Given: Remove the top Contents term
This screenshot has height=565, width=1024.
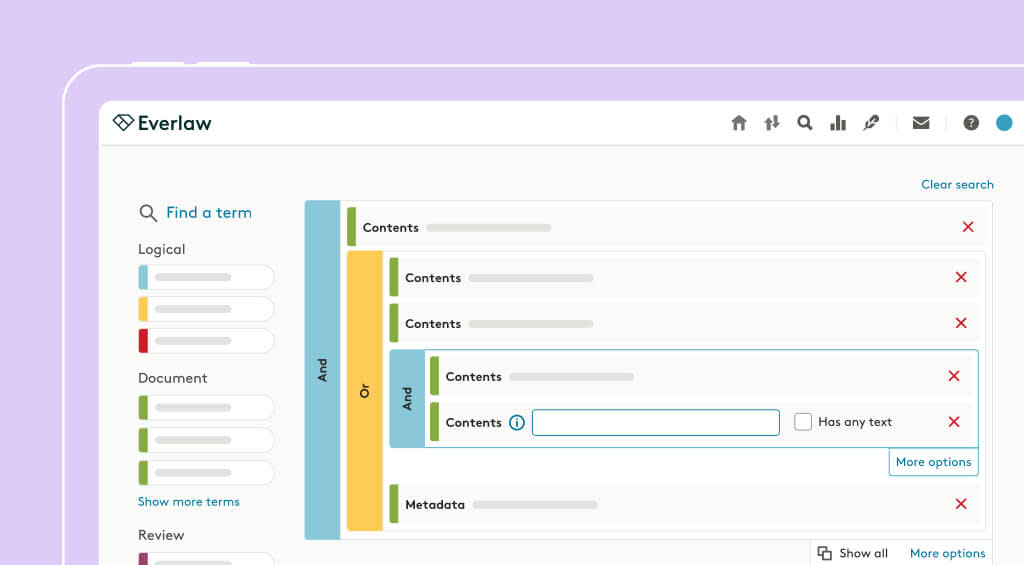Looking at the screenshot, I should click(968, 227).
